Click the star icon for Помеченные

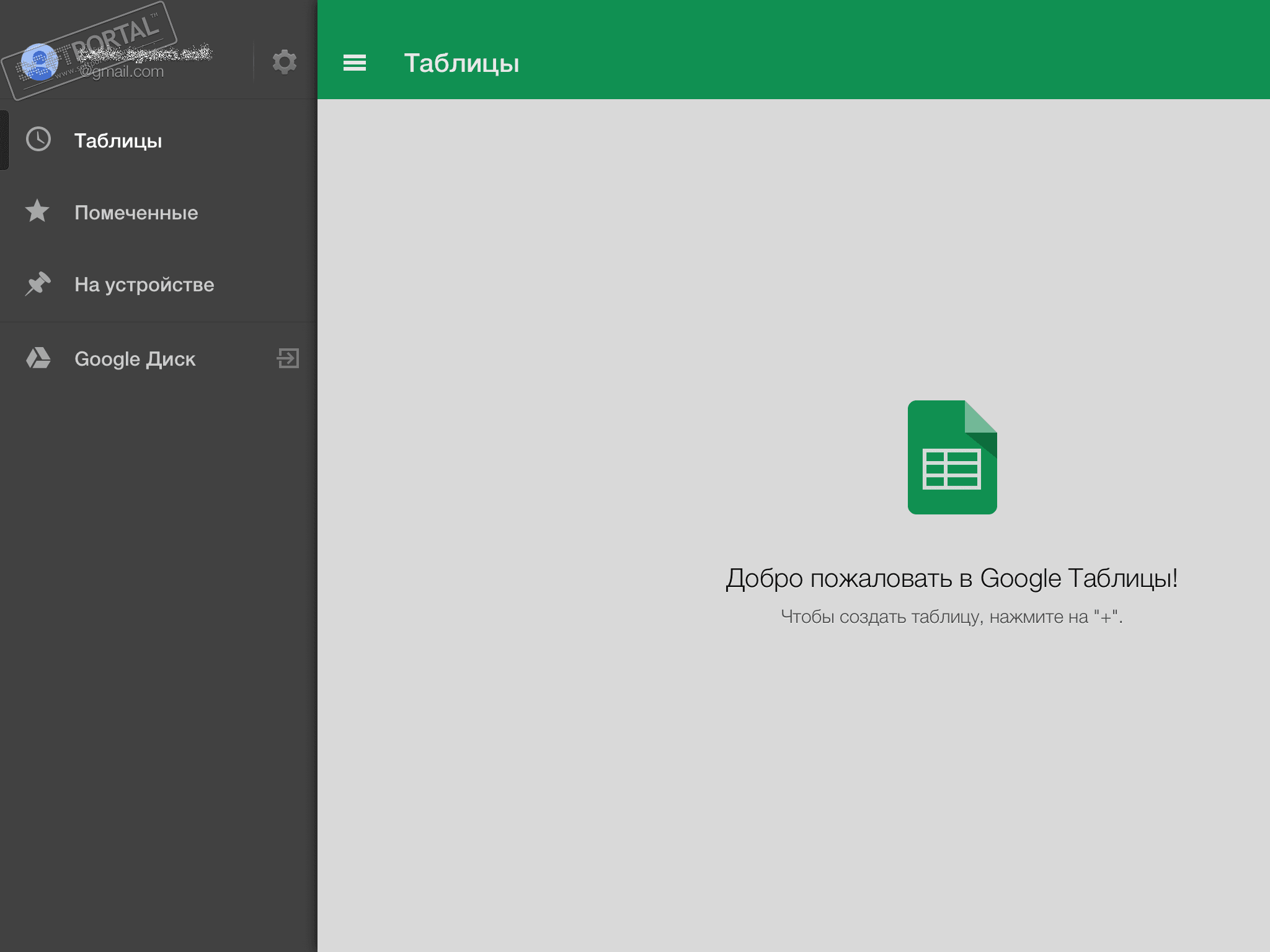point(37,211)
